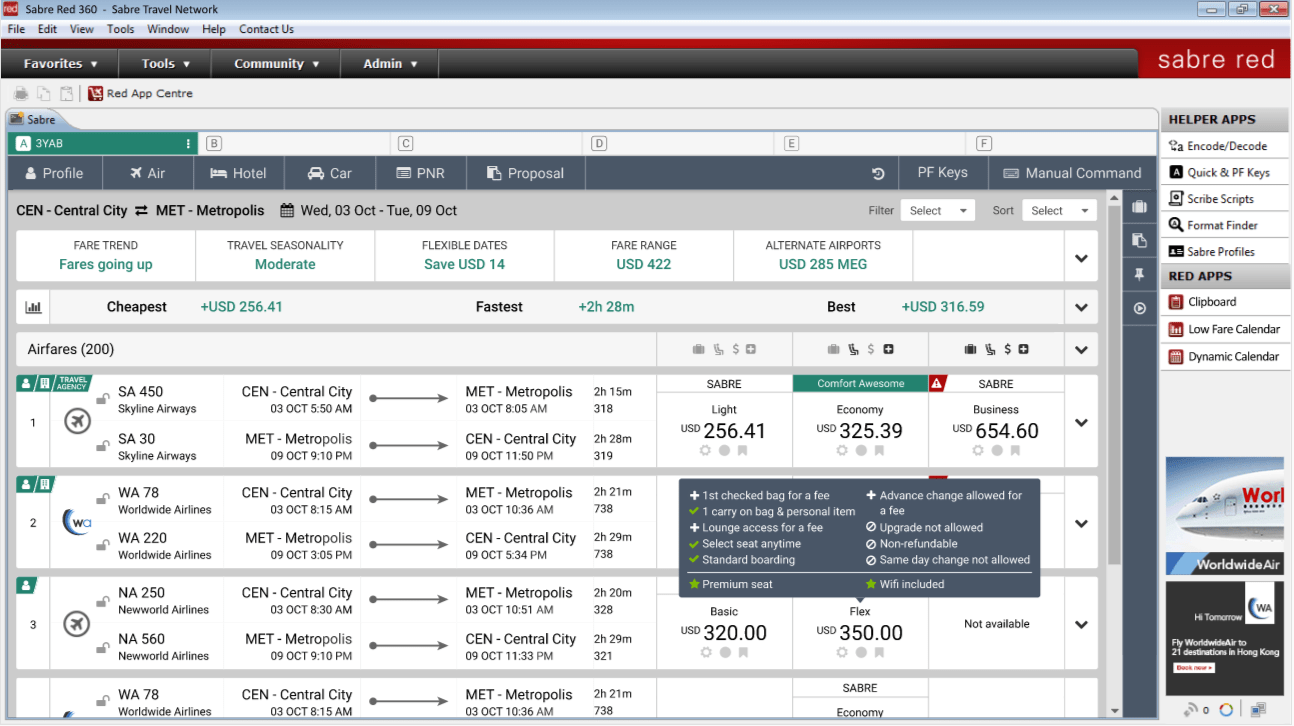Click the documents icon in the side strip
The width and height of the screenshot is (1294, 726).
1139,240
